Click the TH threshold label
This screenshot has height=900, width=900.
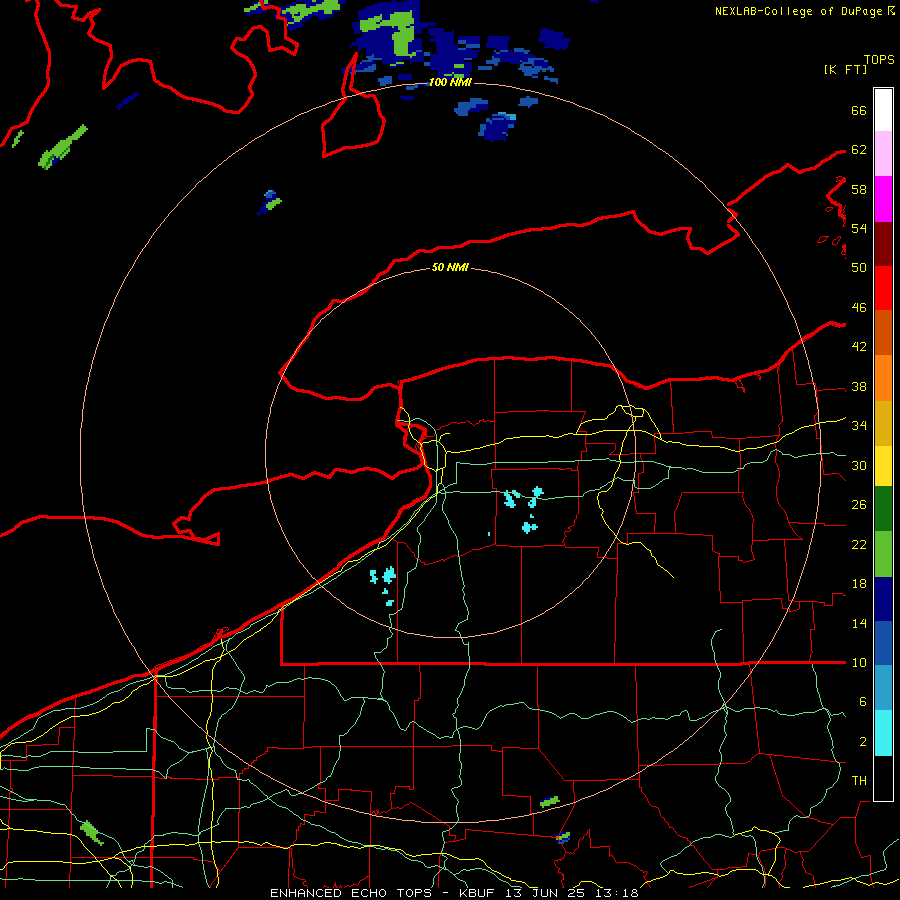(859, 781)
